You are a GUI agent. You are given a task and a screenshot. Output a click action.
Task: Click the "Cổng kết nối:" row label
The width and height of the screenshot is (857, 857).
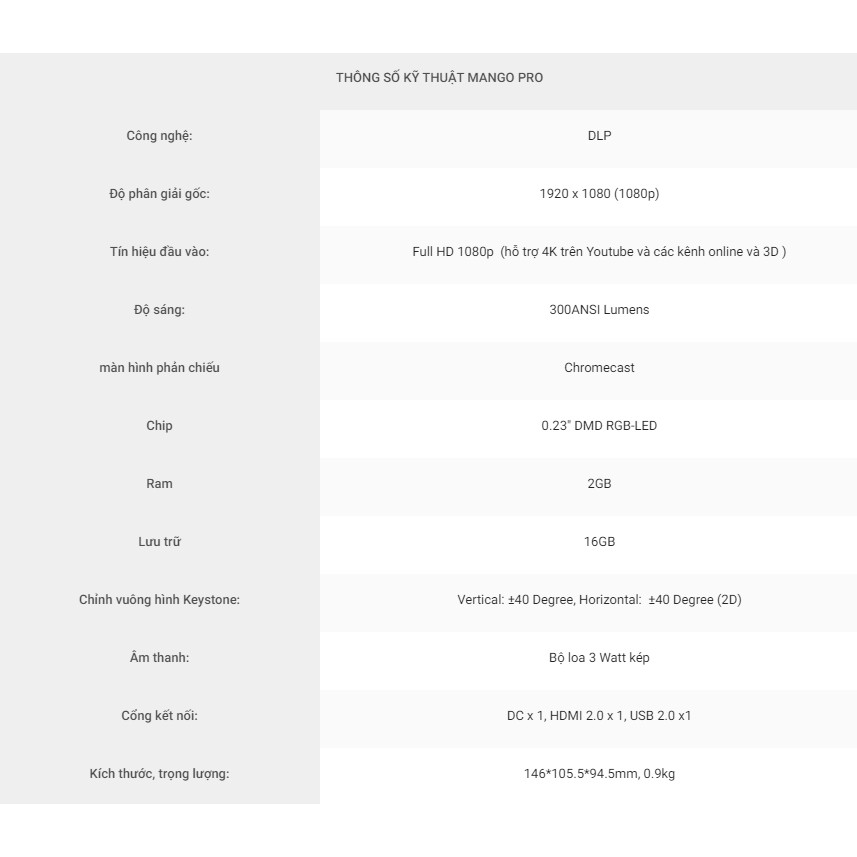(159, 716)
